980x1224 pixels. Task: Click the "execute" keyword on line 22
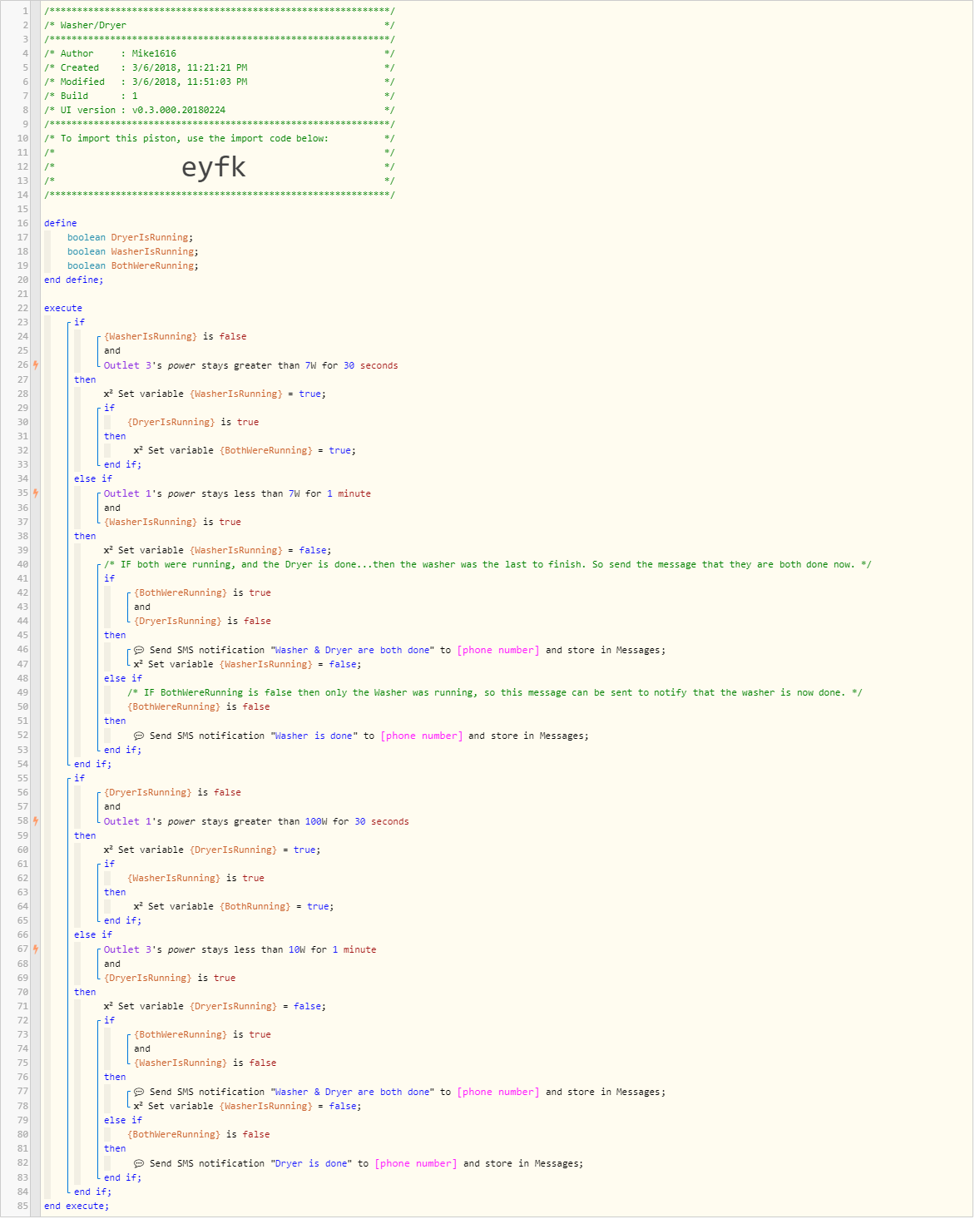[x=63, y=308]
